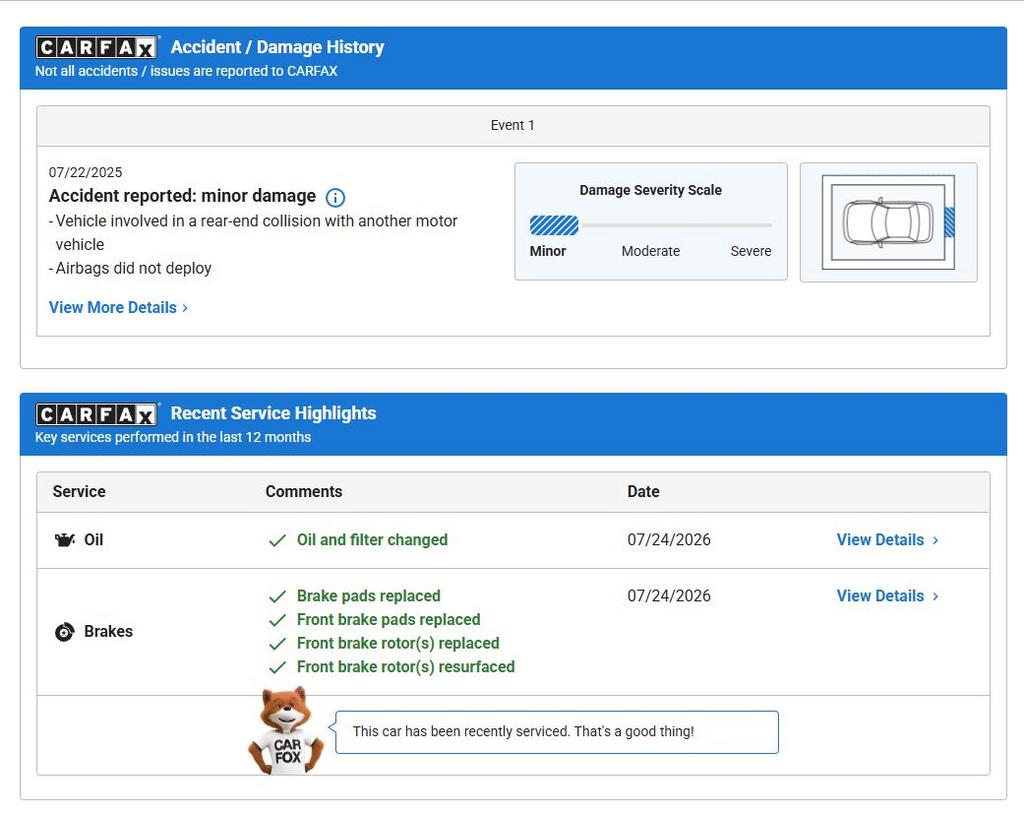Click the Event 1 header
The image size is (1024, 813).
coord(513,125)
